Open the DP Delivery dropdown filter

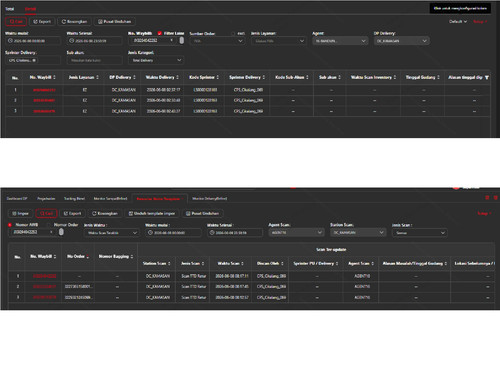point(402,41)
